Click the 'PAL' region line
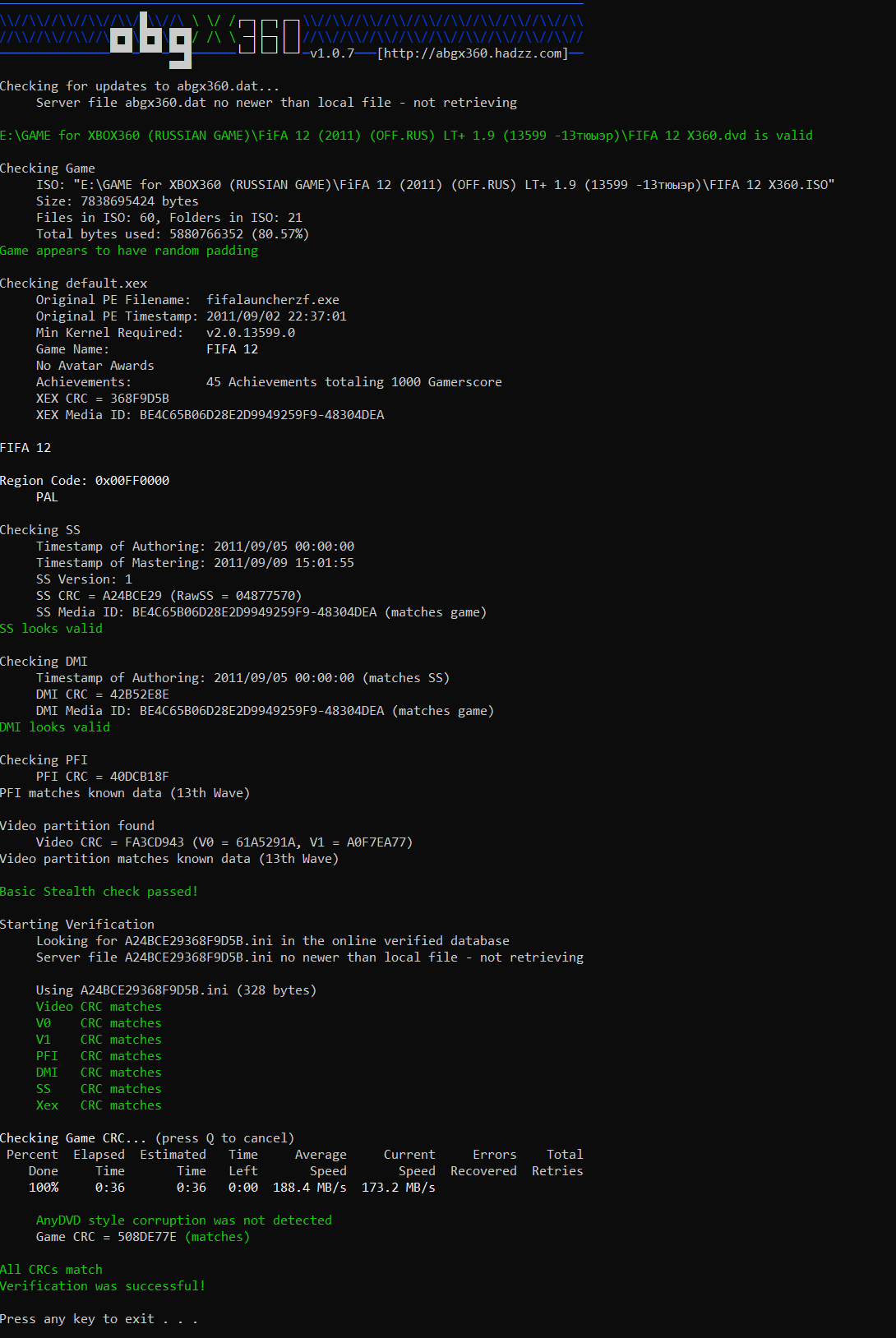This screenshot has height=1338, width=896. (47, 497)
